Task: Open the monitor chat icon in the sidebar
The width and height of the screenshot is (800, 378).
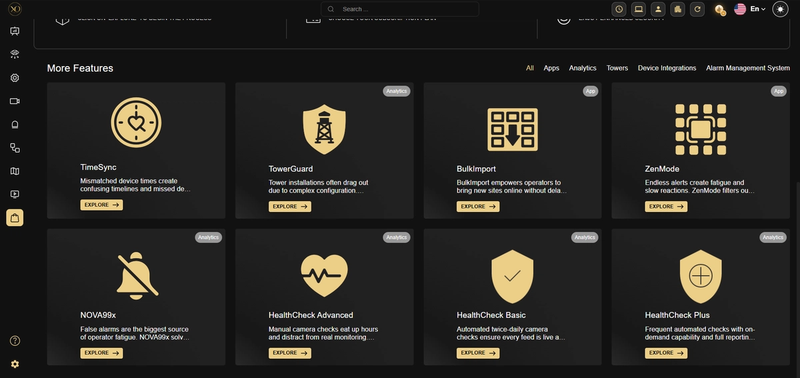Action: pos(15,31)
